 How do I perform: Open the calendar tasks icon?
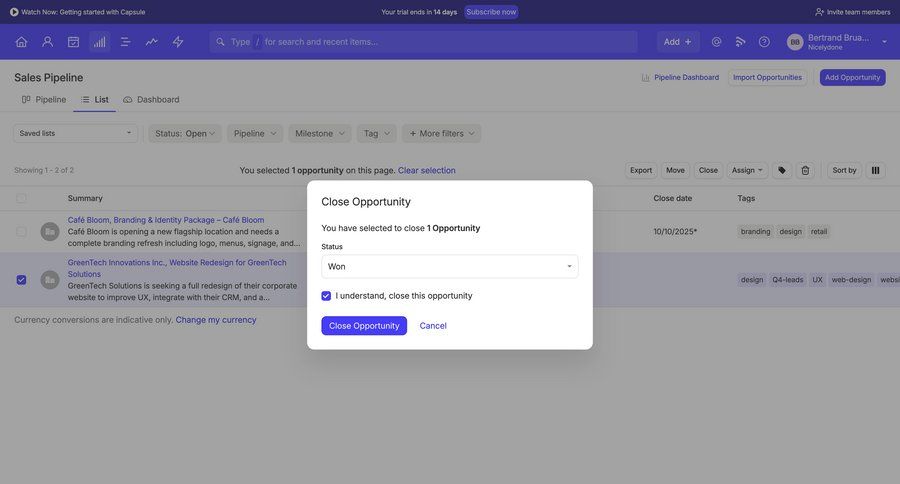(73, 42)
